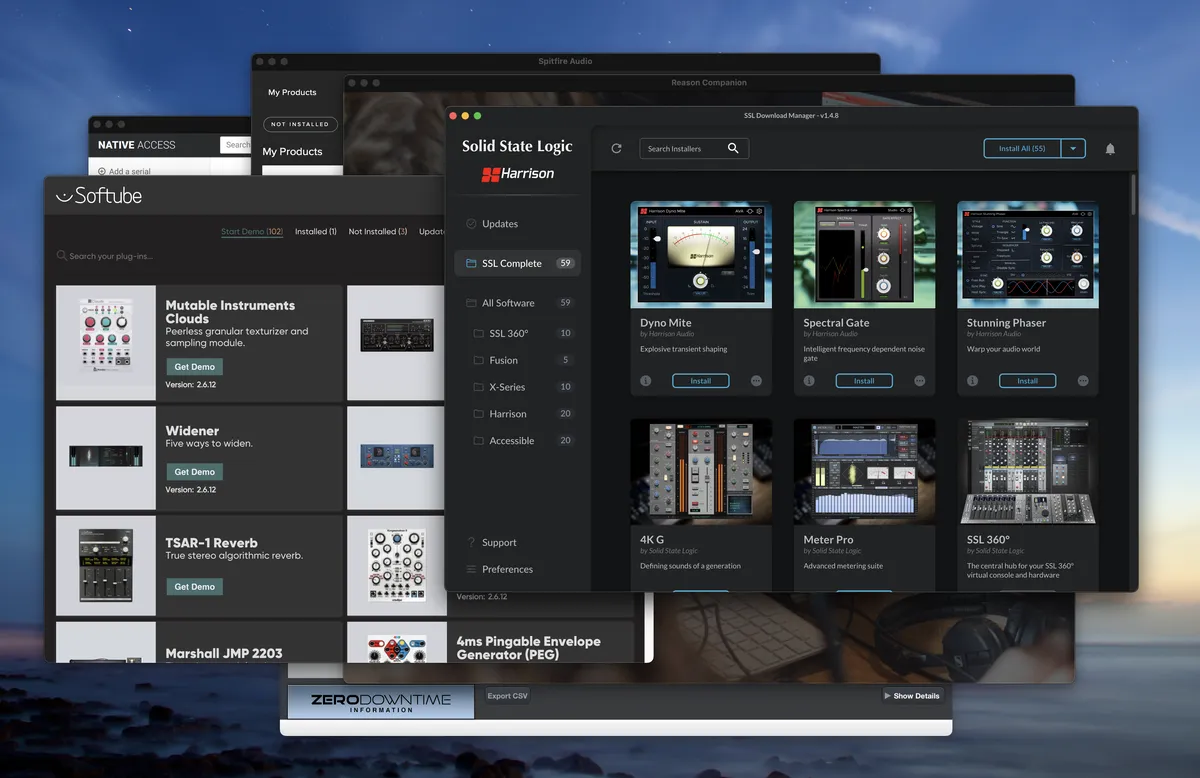Click the info icon on Dyno Mite card
Viewport: 1200px width, 778px height.
645,381
